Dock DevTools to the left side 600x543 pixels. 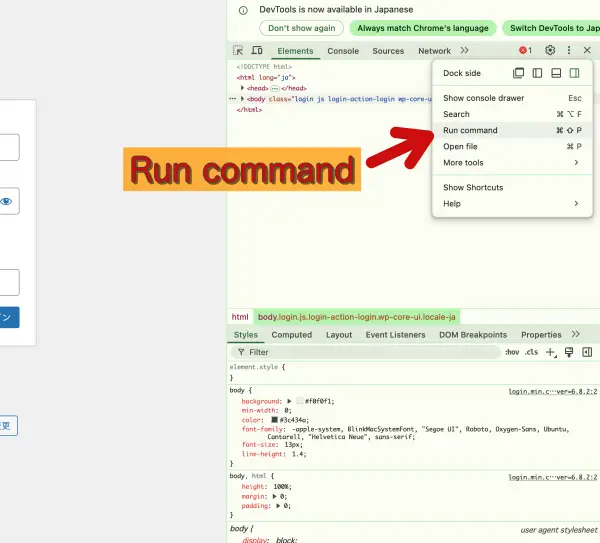pos(537,73)
